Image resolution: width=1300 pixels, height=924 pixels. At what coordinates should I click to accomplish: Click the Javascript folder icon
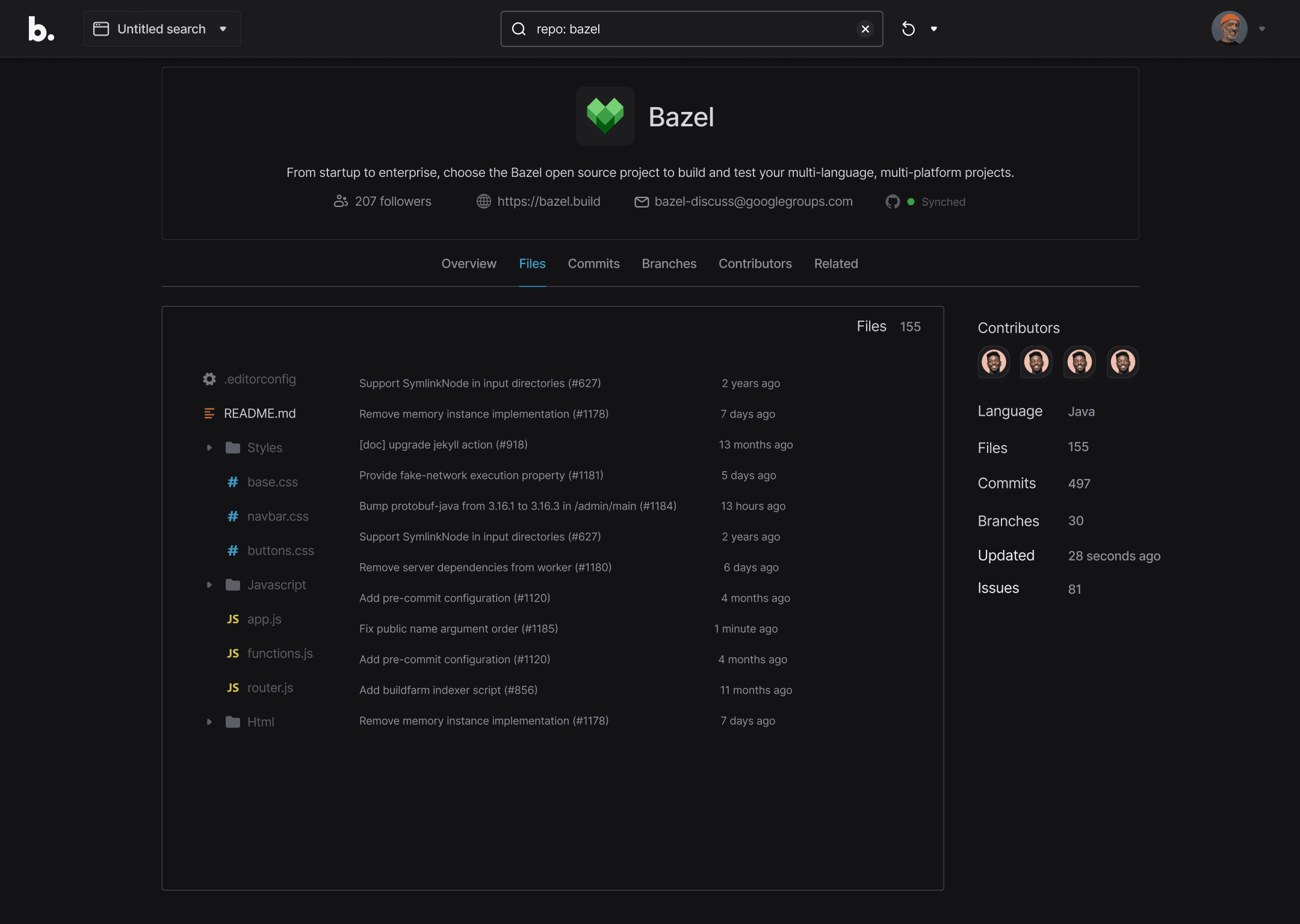click(233, 585)
